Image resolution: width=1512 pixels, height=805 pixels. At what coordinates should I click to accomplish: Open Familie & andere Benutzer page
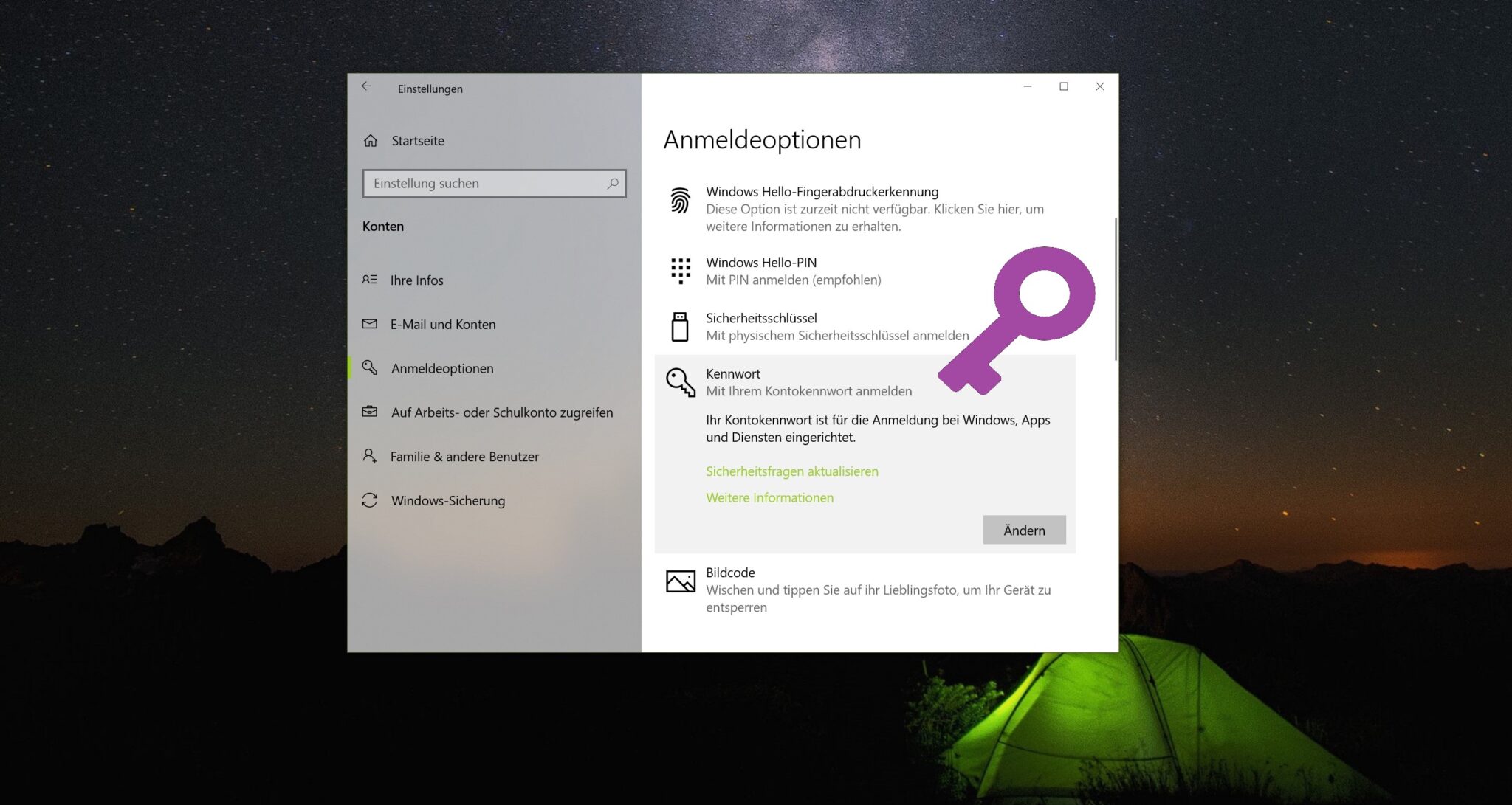click(465, 456)
